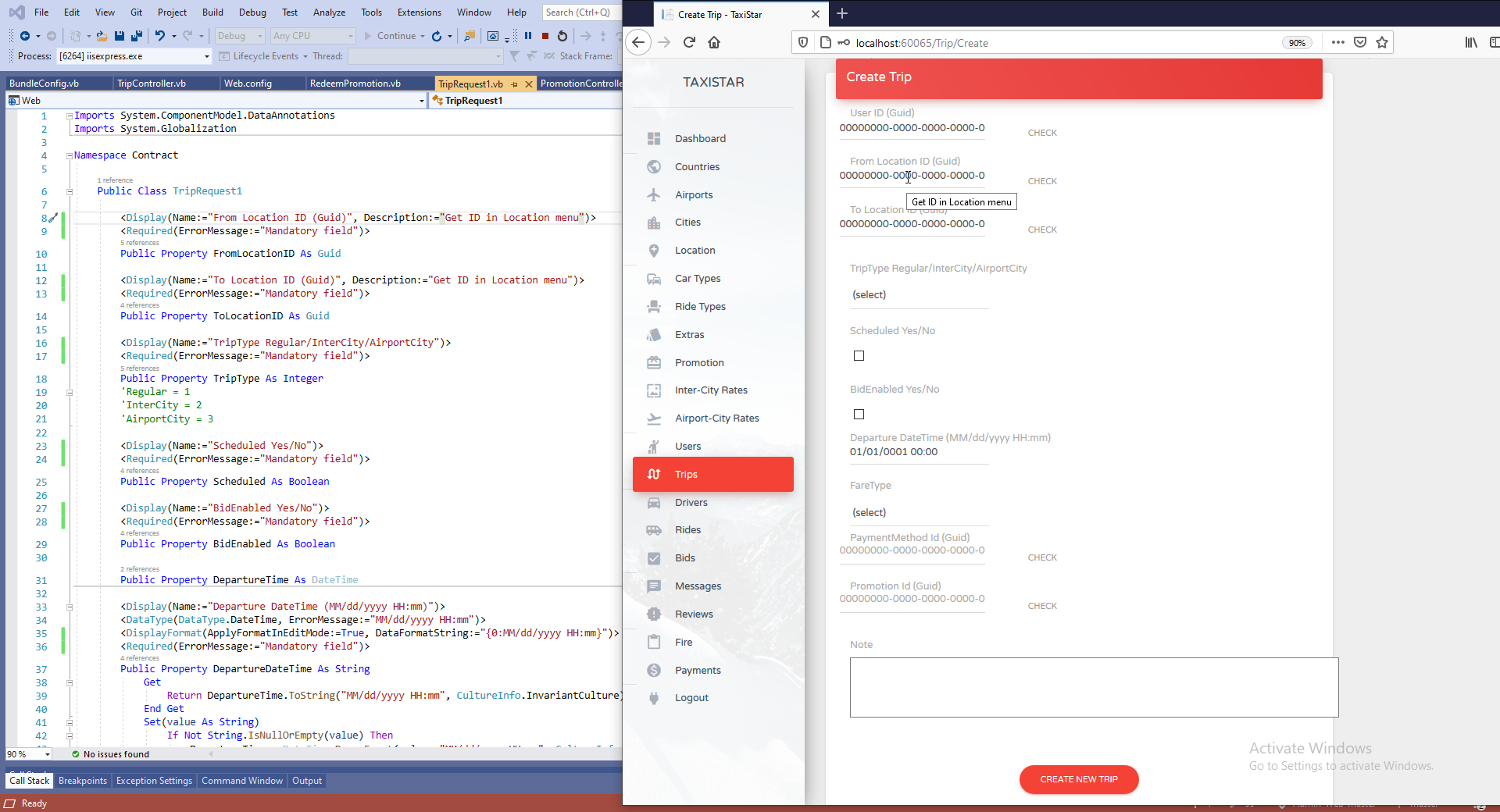Click the Firefox back arrow button
The width and height of the screenshot is (1500, 812).
(638, 43)
